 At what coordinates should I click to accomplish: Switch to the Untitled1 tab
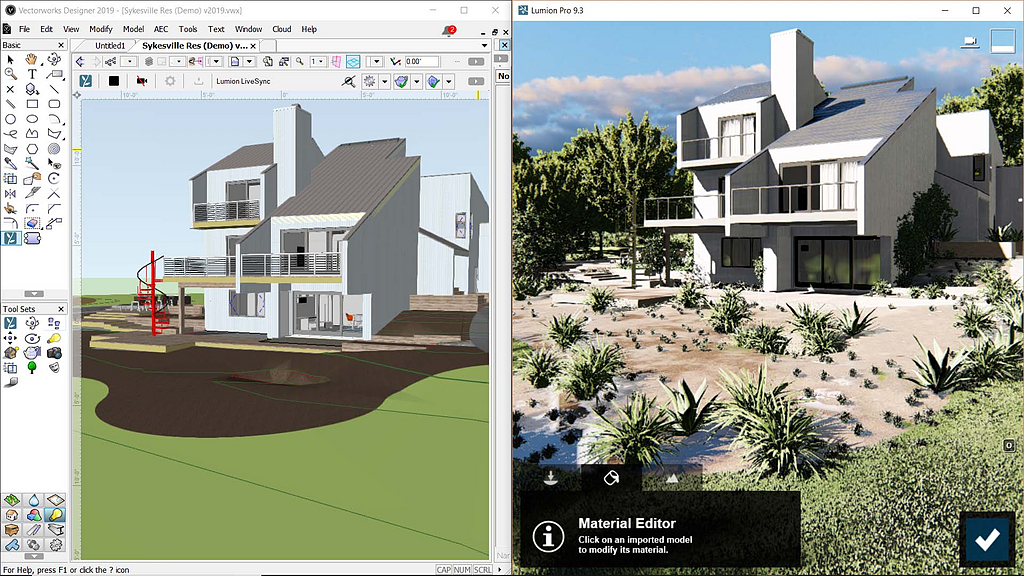coord(110,46)
